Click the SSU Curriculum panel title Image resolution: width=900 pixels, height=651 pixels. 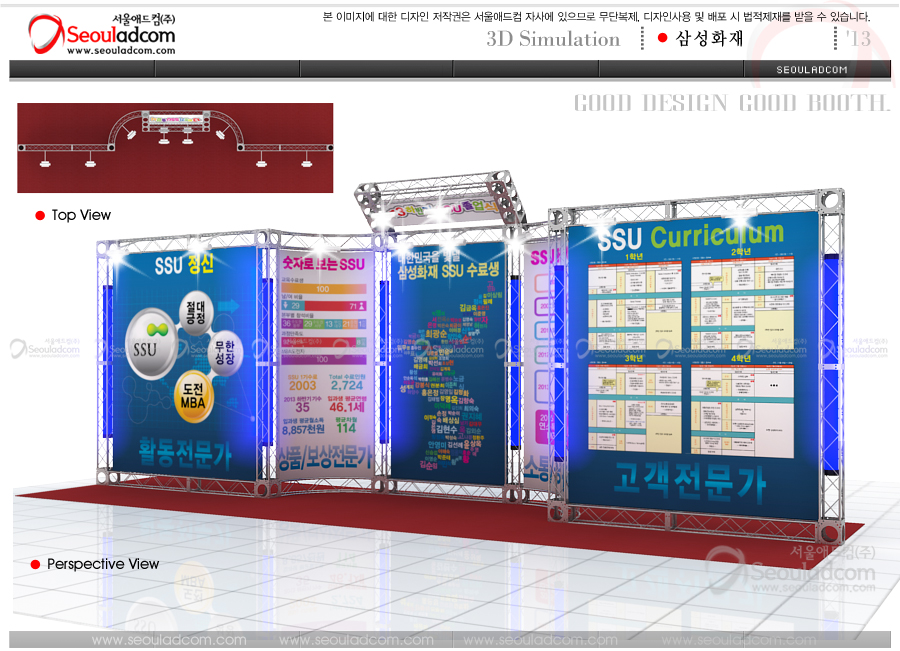(690, 237)
